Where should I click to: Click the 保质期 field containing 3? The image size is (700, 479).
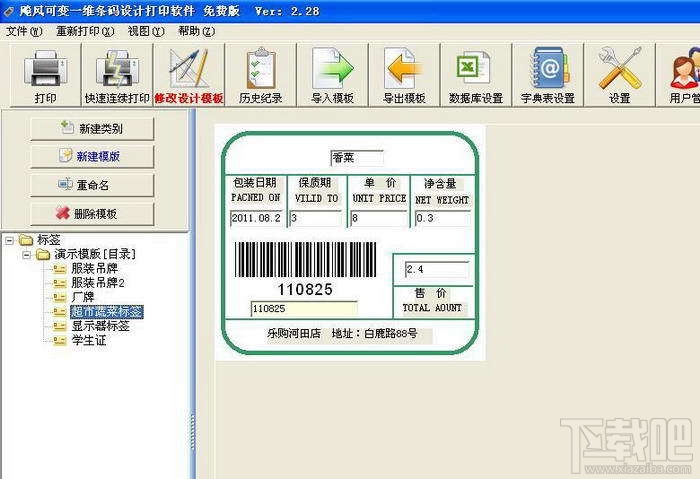(316, 218)
